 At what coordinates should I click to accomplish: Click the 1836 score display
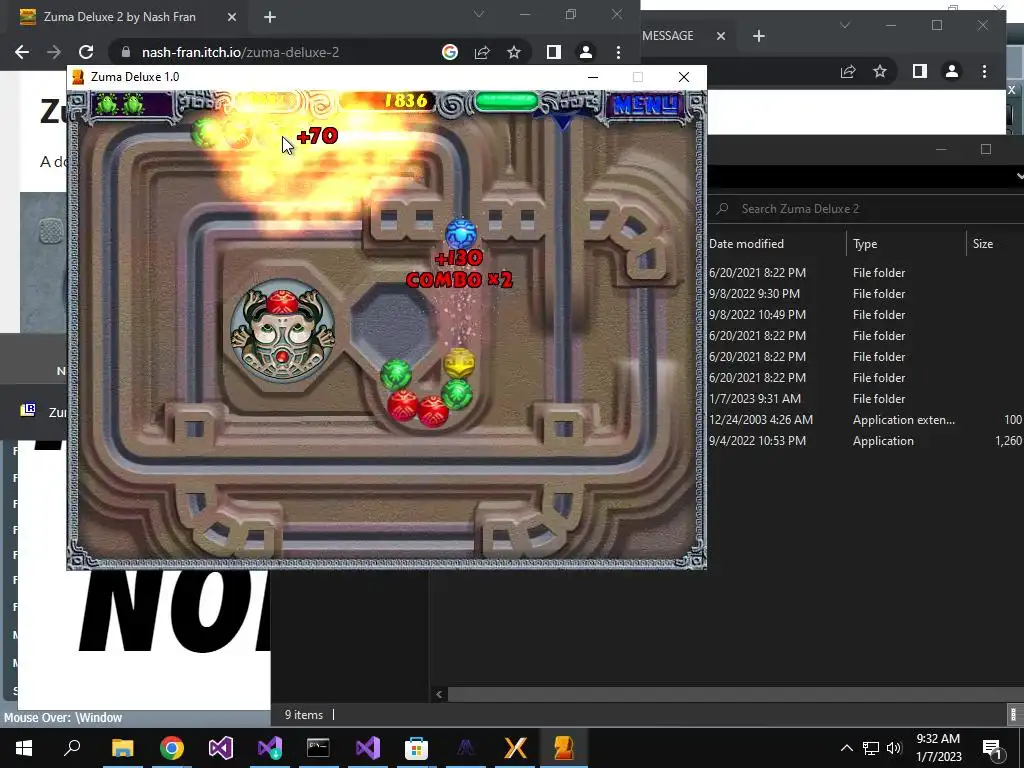point(406,101)
